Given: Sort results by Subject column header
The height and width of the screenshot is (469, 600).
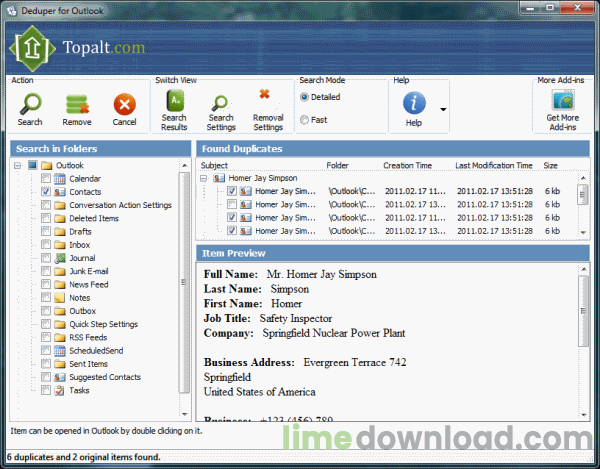Looking at the screenshot, I should (215, 165).
